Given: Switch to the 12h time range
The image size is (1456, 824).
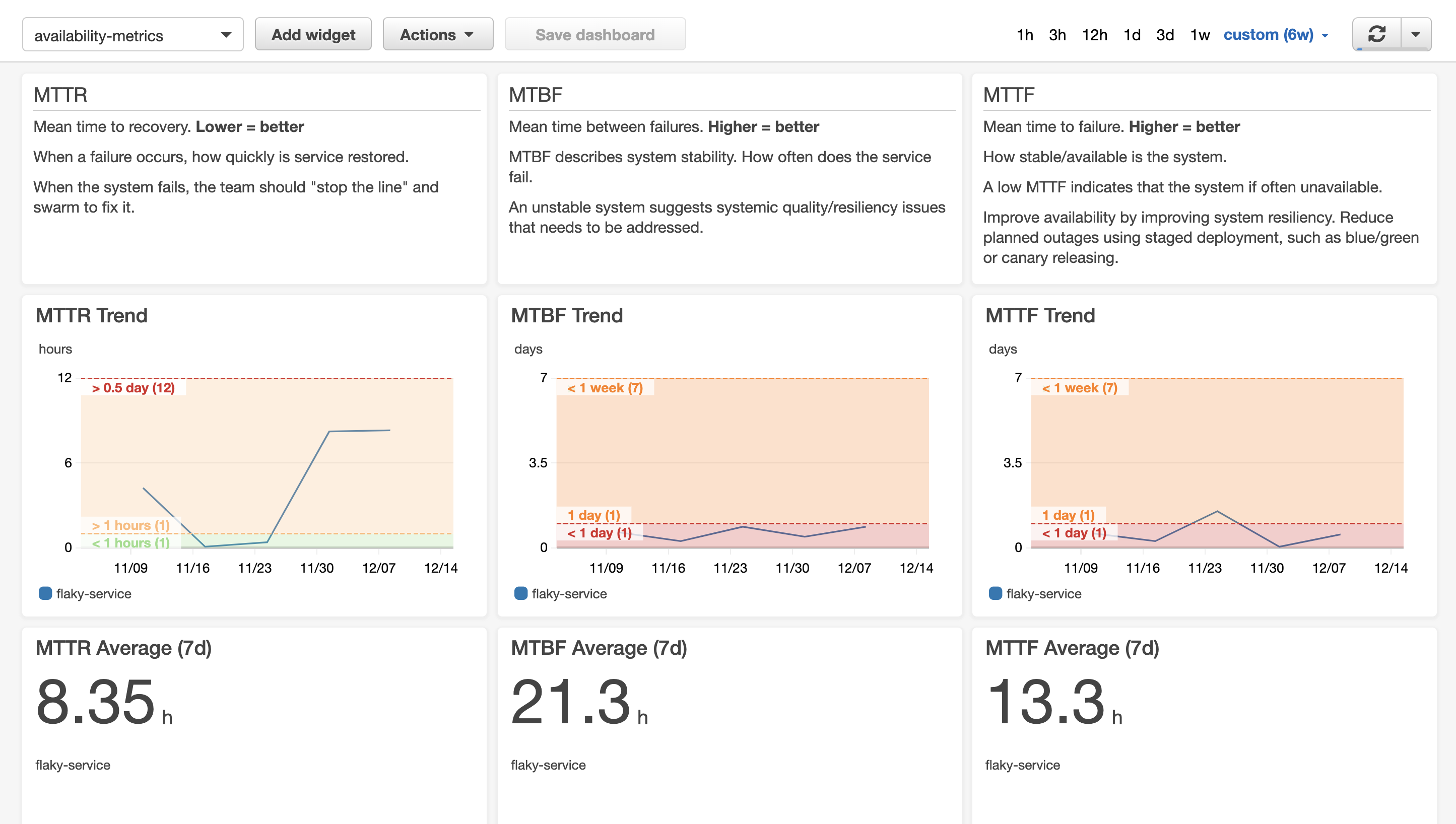Looking at the screenshot, I should [x=1094, y=35].
